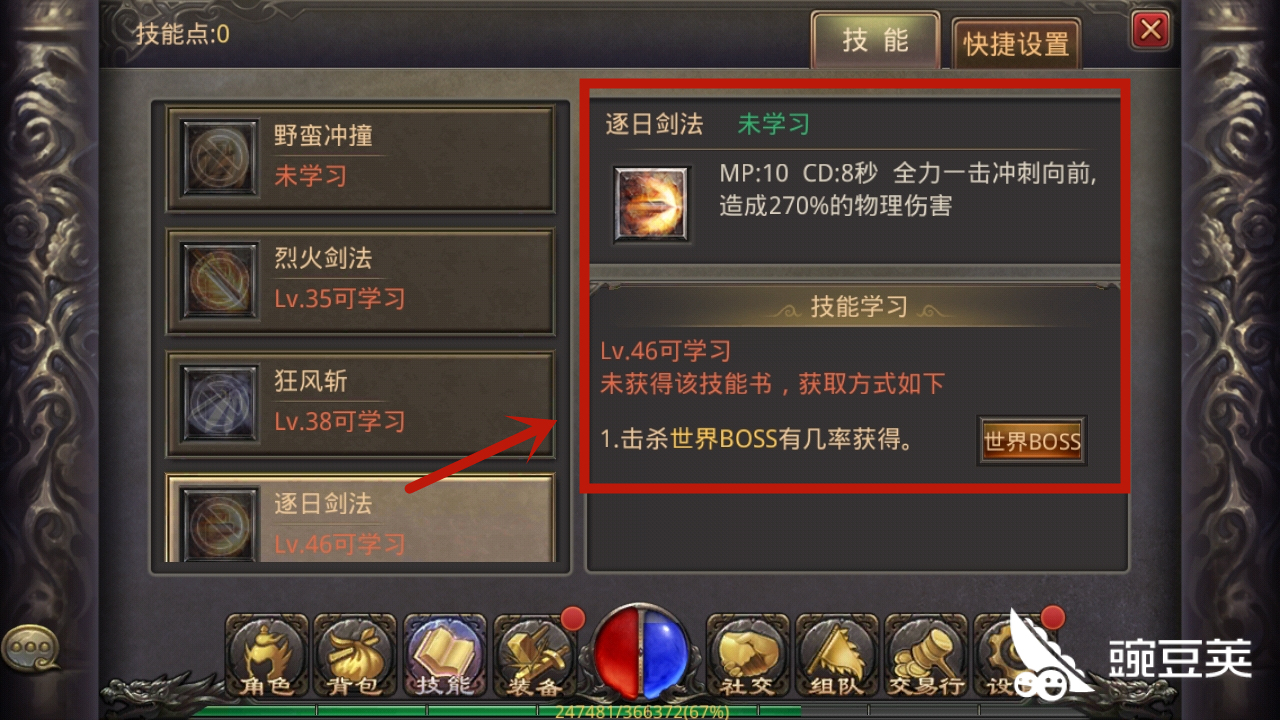The image size is (1280, 720).
Task: Click the 逐日剑法 skill icon in detail panel
Action: pos(652,204)
